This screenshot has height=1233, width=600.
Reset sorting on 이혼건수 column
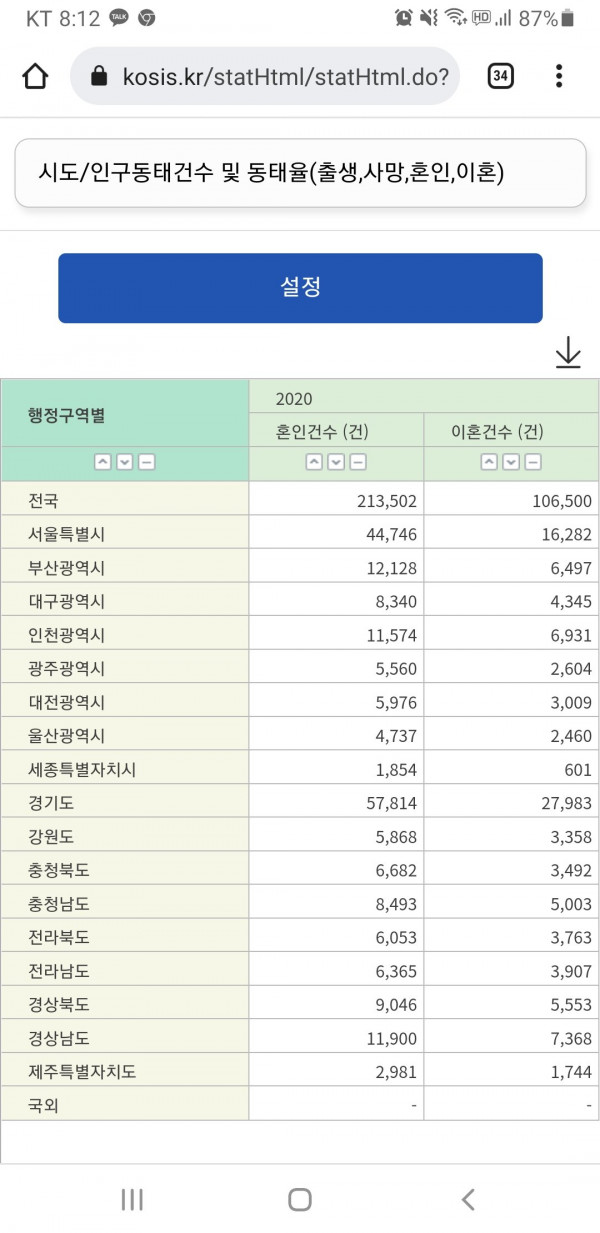point(533,462)
